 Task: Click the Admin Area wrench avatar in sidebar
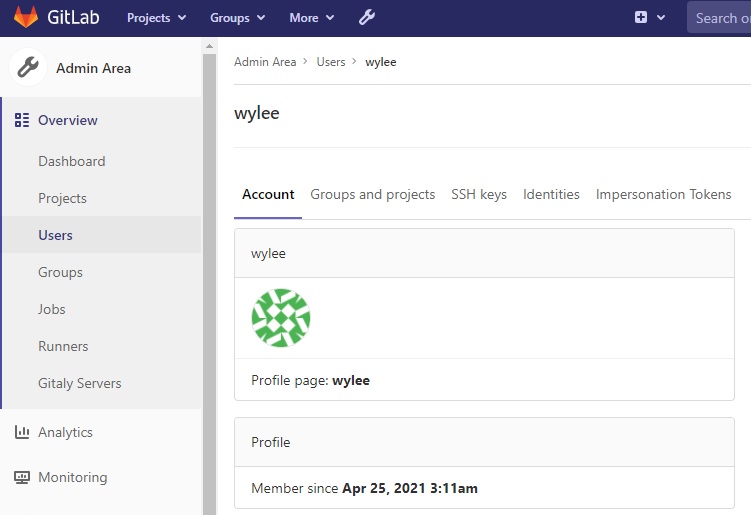tap(28, 68)
